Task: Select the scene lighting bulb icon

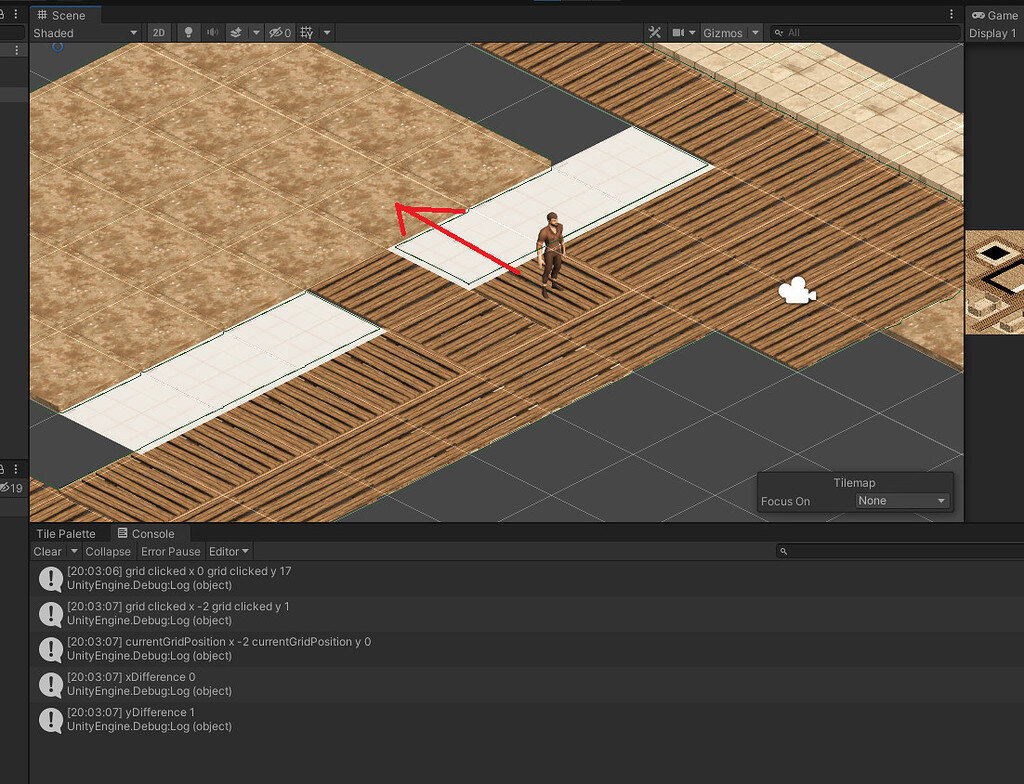Action: (188, 32)
